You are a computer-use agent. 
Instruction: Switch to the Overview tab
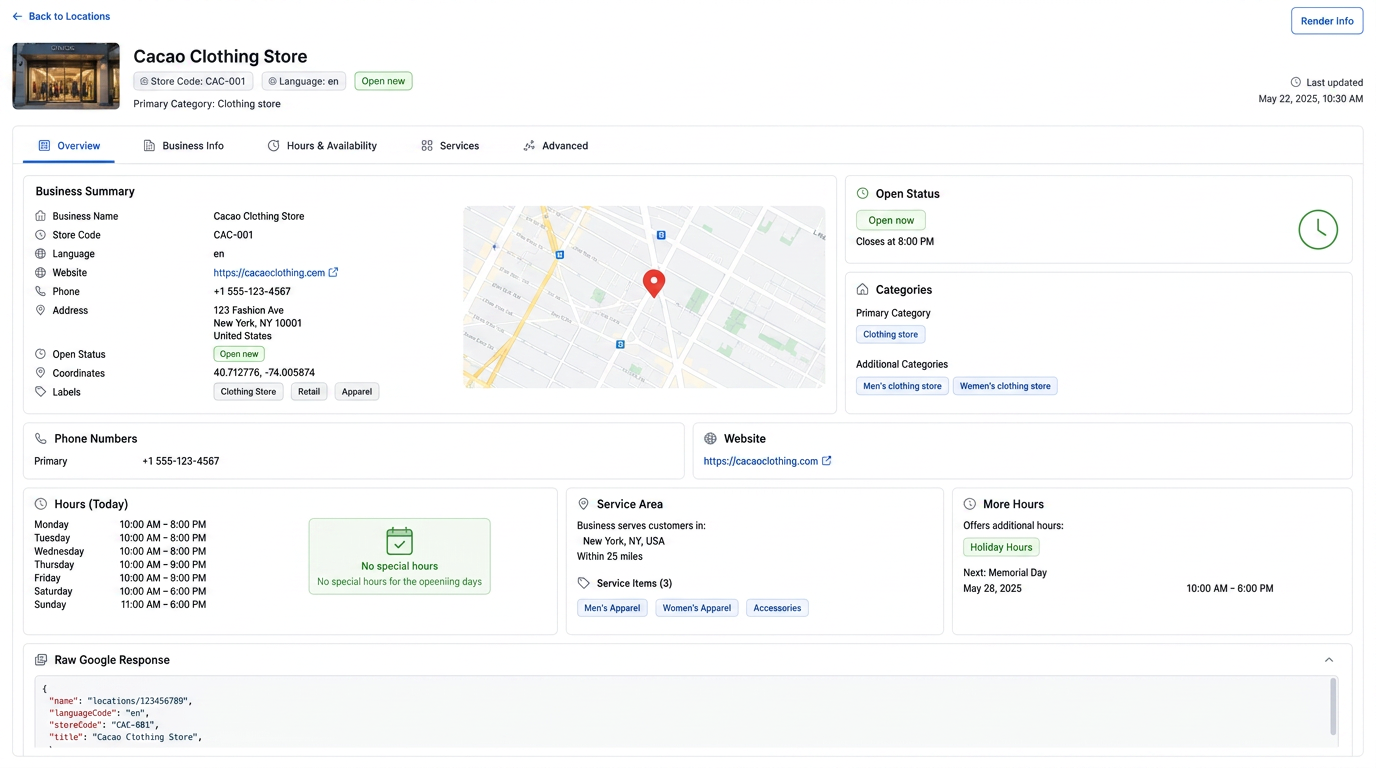(69, 146)
